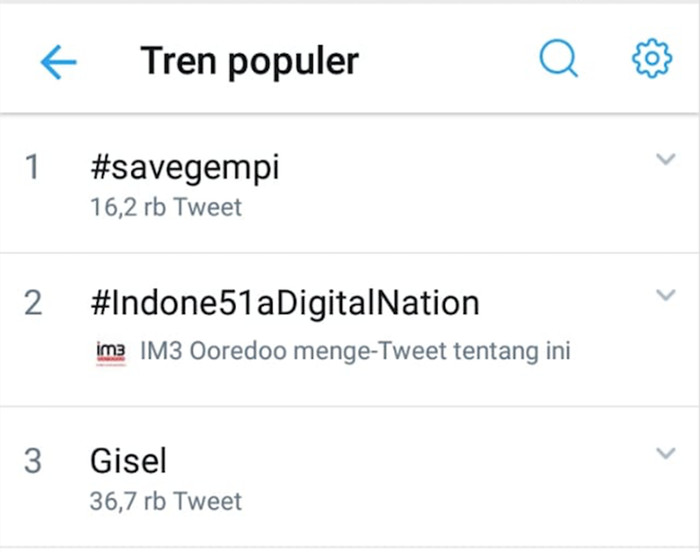Tap the IM3 Ooredoo logo
Viewport: 700px width, 552px height.
click(111, 353)
